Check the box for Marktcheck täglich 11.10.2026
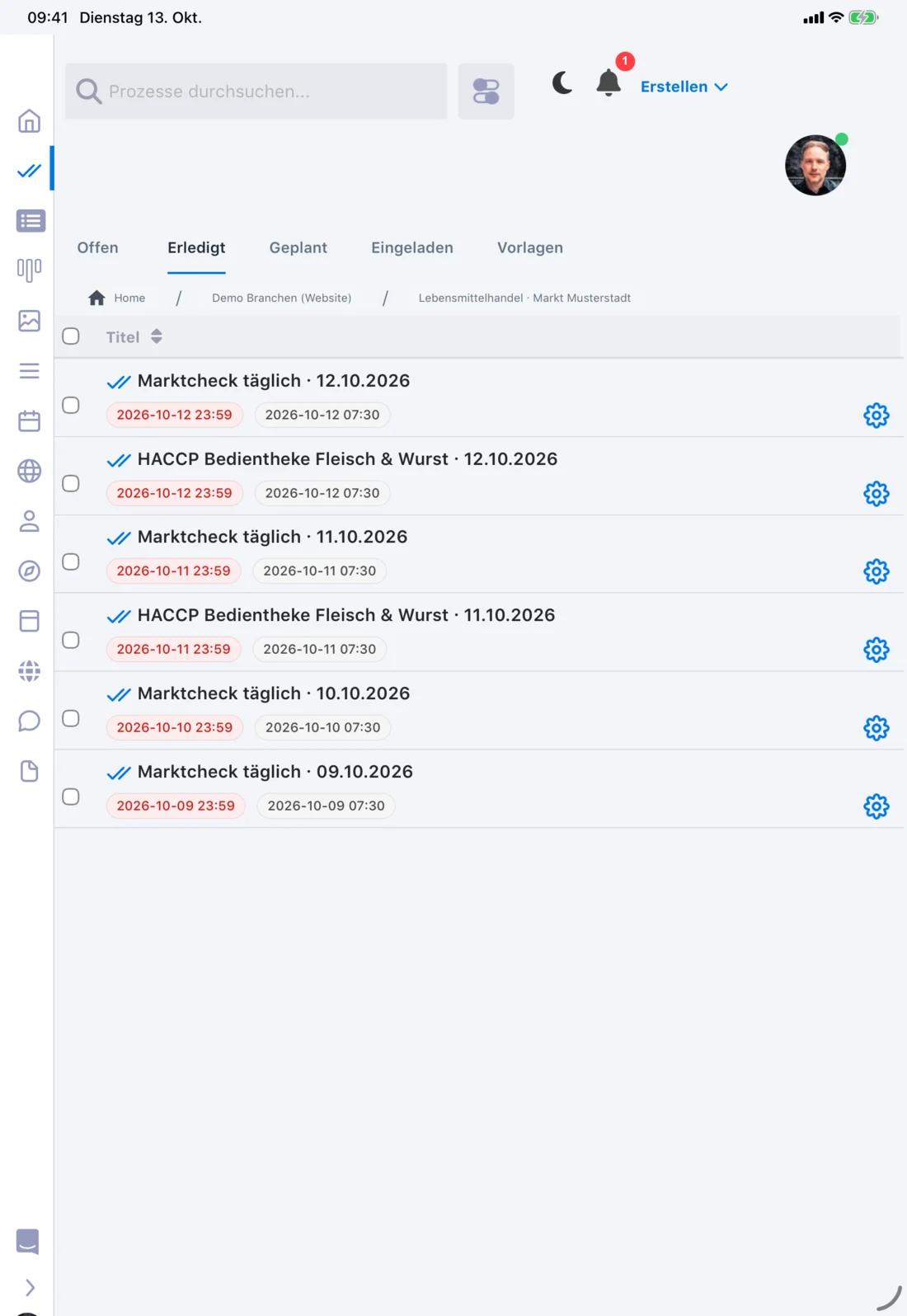The image size is (907, 1316). click(x=71, y=562)
